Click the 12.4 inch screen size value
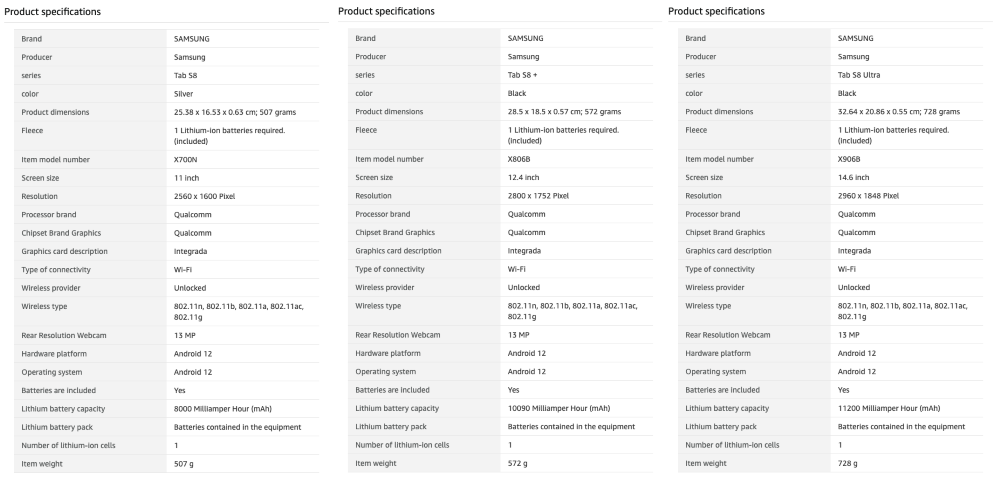 click(x=524, y=177)
